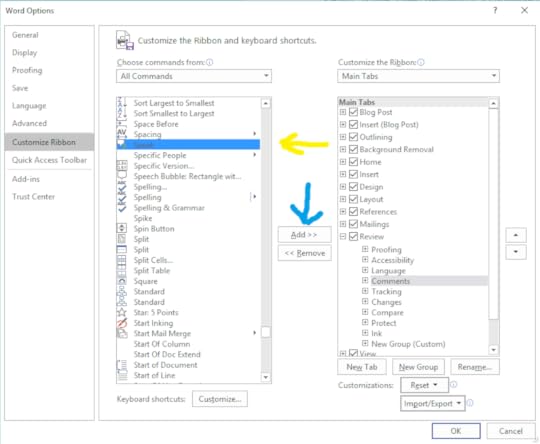
Task: Select the Spin Button icon
Action: tap(122, 228)
